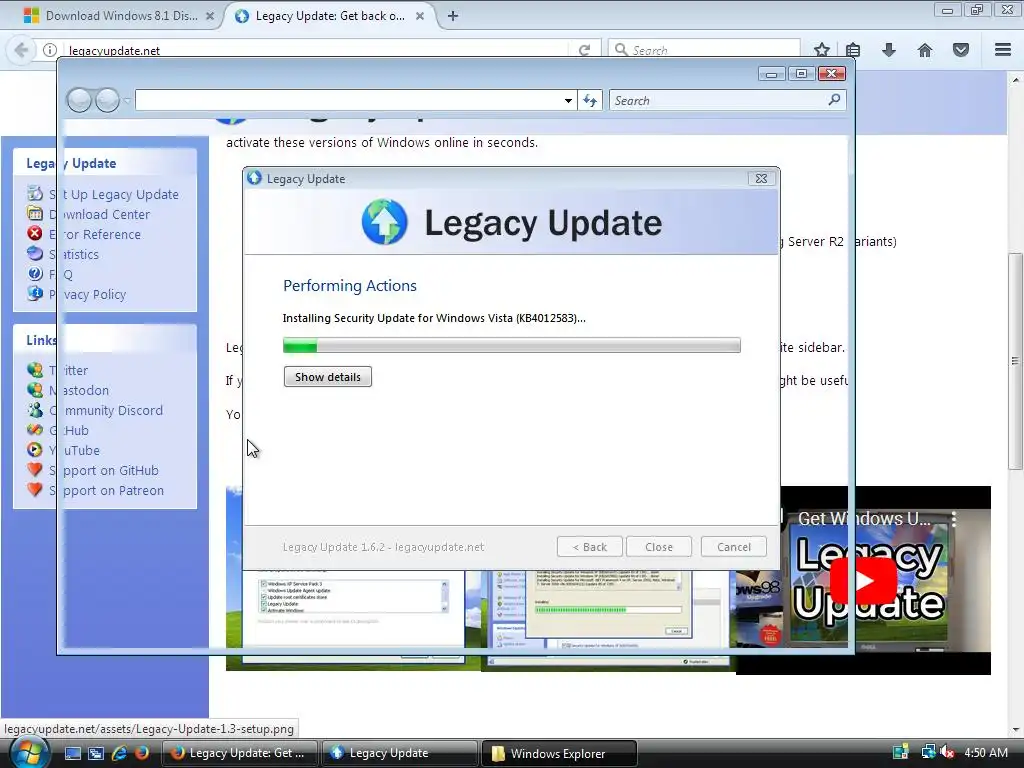
Task: Click Switch between windows quick launch icon
Action: [96, 753]
